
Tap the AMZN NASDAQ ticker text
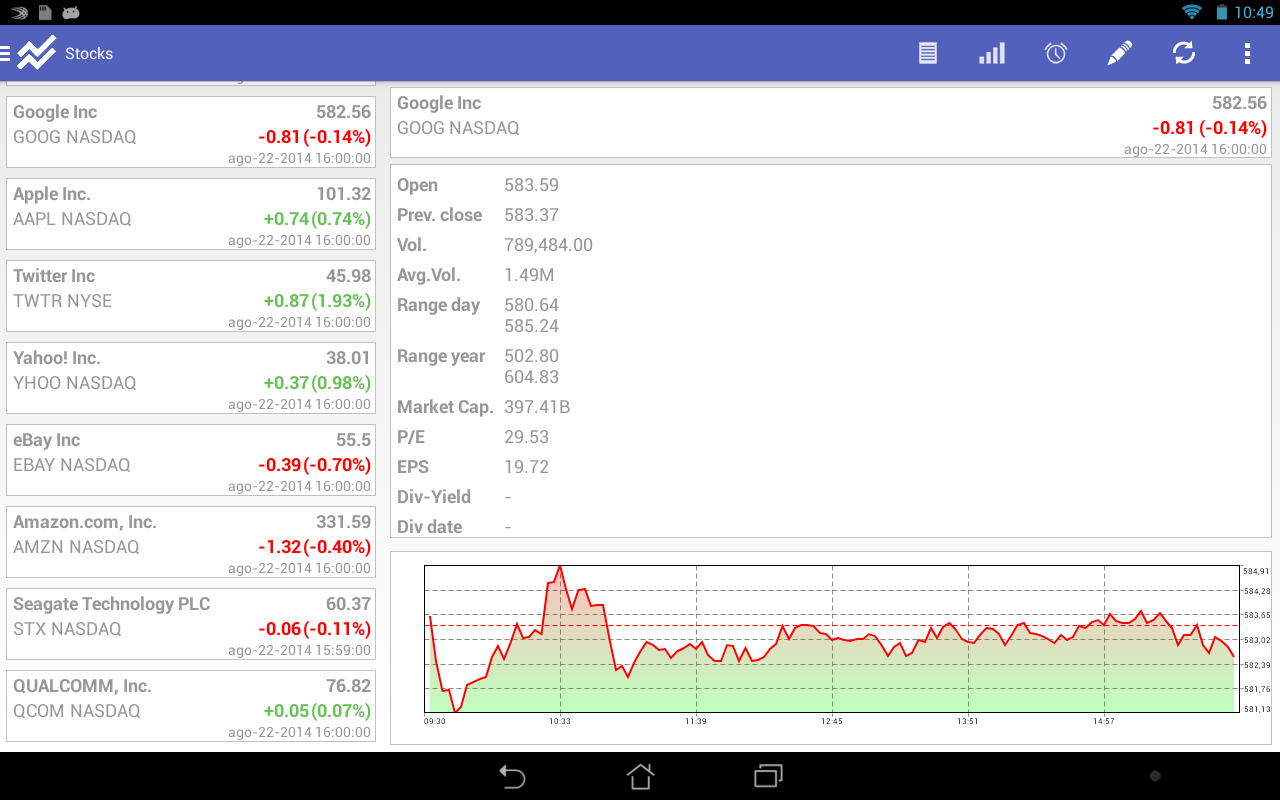click(76, 547)
